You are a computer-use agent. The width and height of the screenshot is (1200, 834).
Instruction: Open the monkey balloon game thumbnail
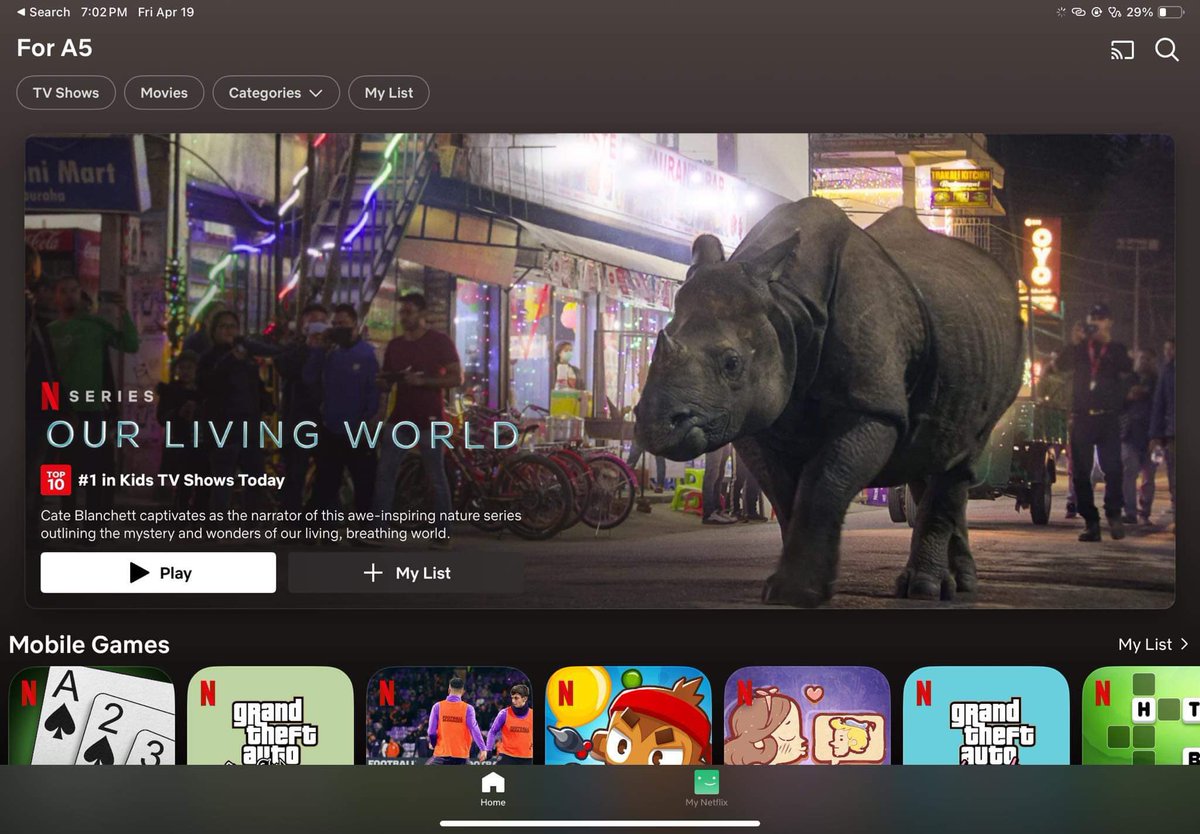point(629,716)
